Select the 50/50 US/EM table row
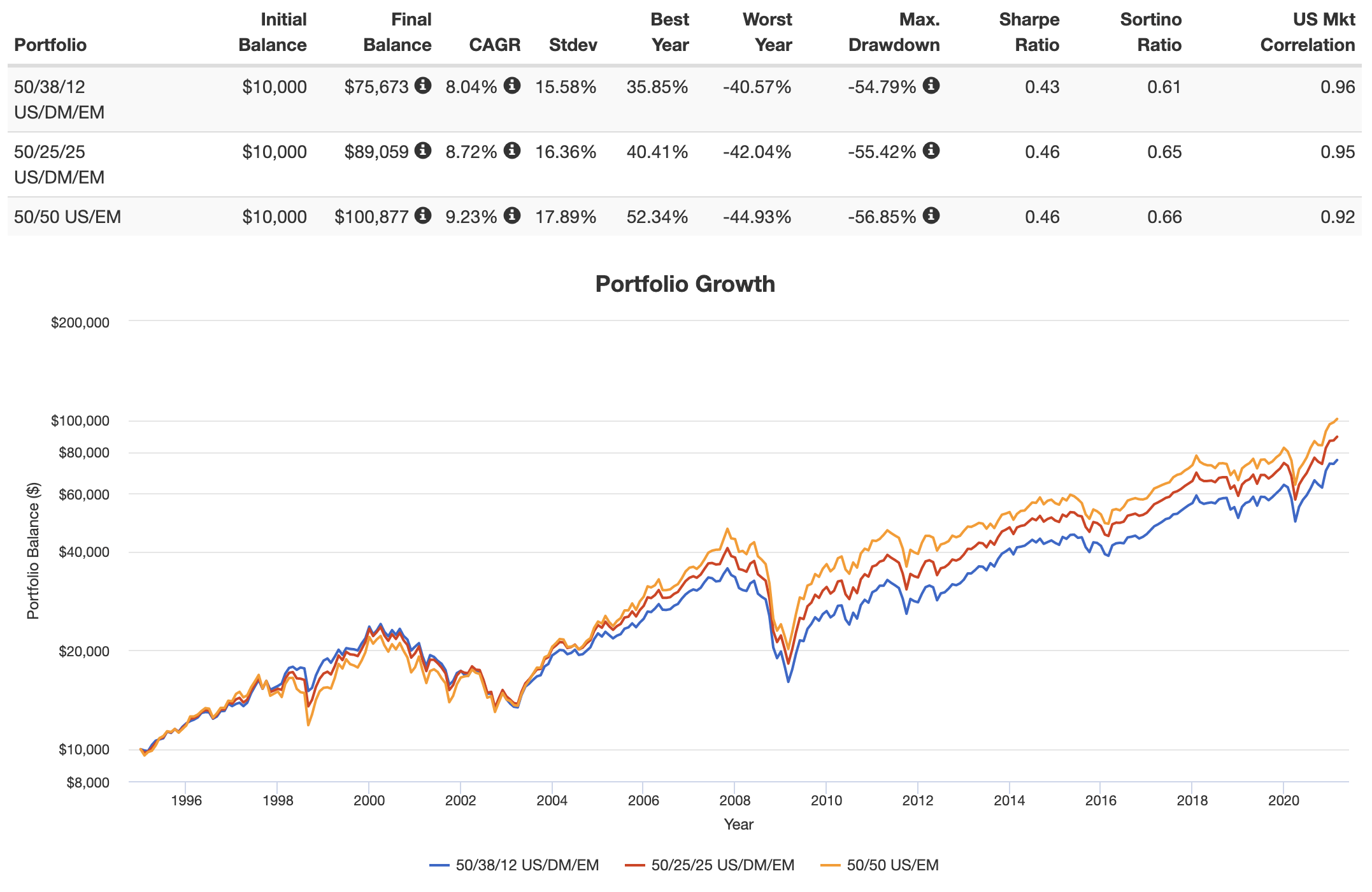Image resolution: width=1372 pixels, height=892 pixels. pos(685,217)
